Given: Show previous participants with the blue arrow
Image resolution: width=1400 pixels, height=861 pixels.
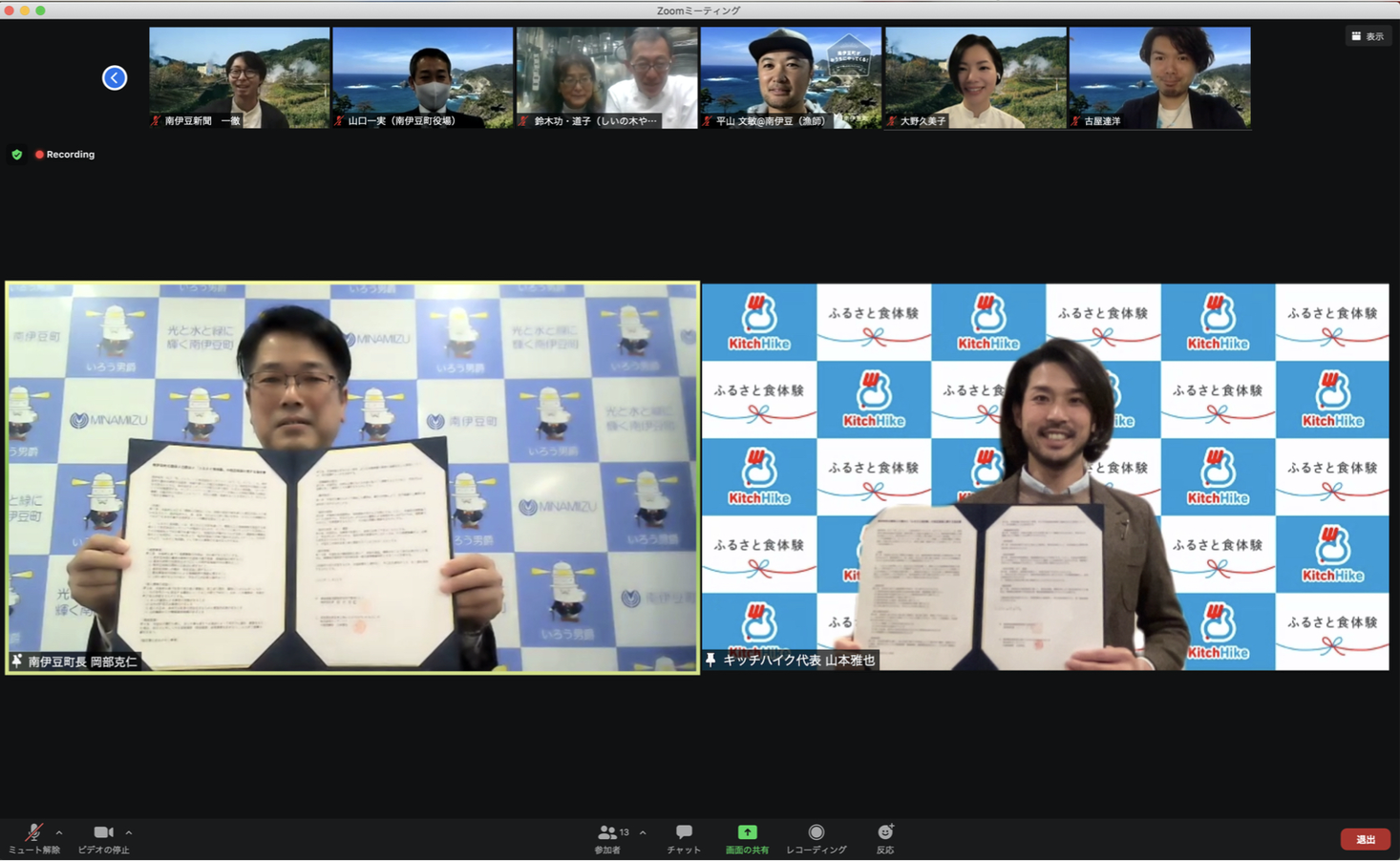Looking at the screenshot, I should click(x=115, y=77).
